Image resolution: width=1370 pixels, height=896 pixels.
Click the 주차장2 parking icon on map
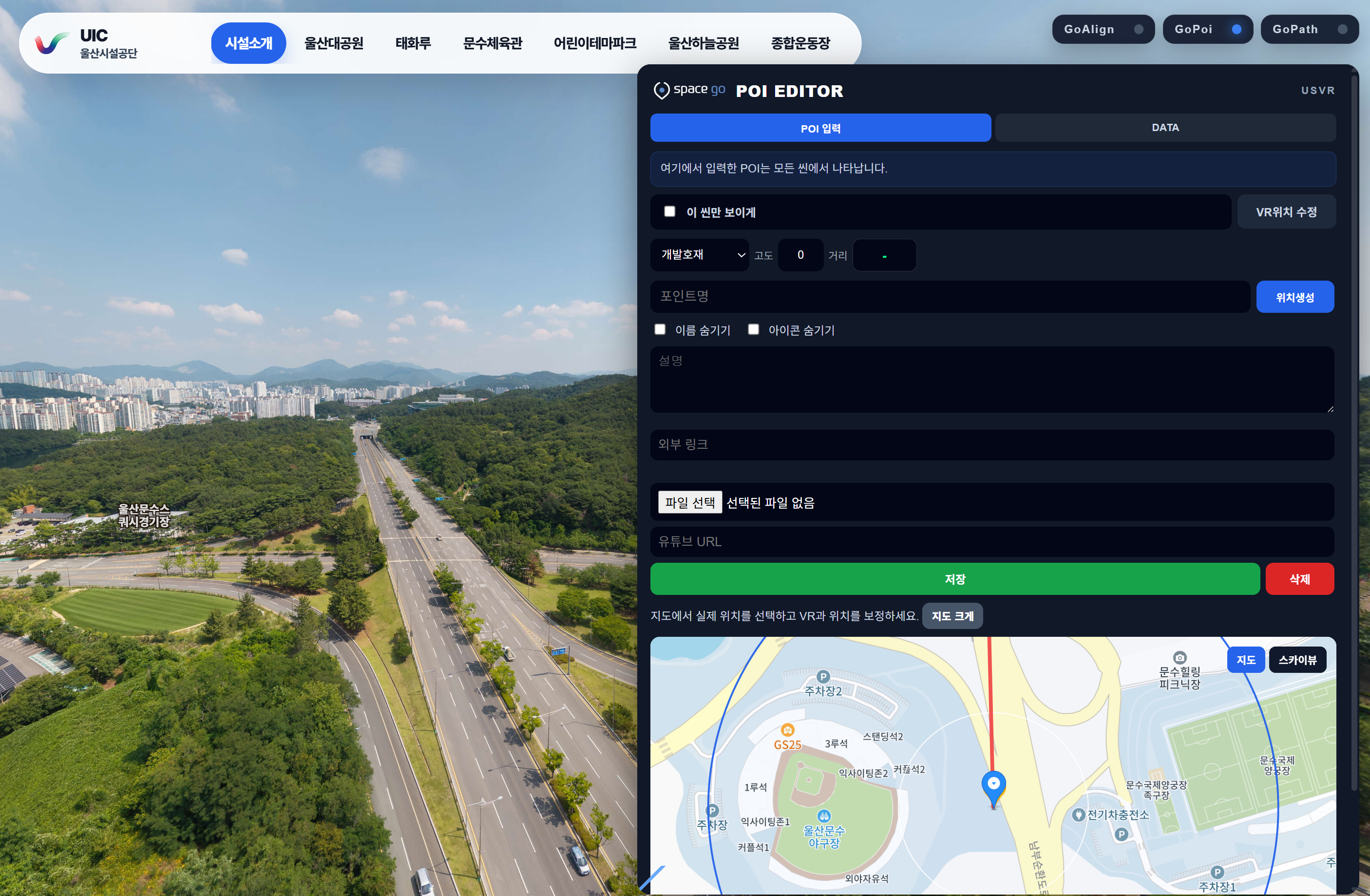pos(823,677)
